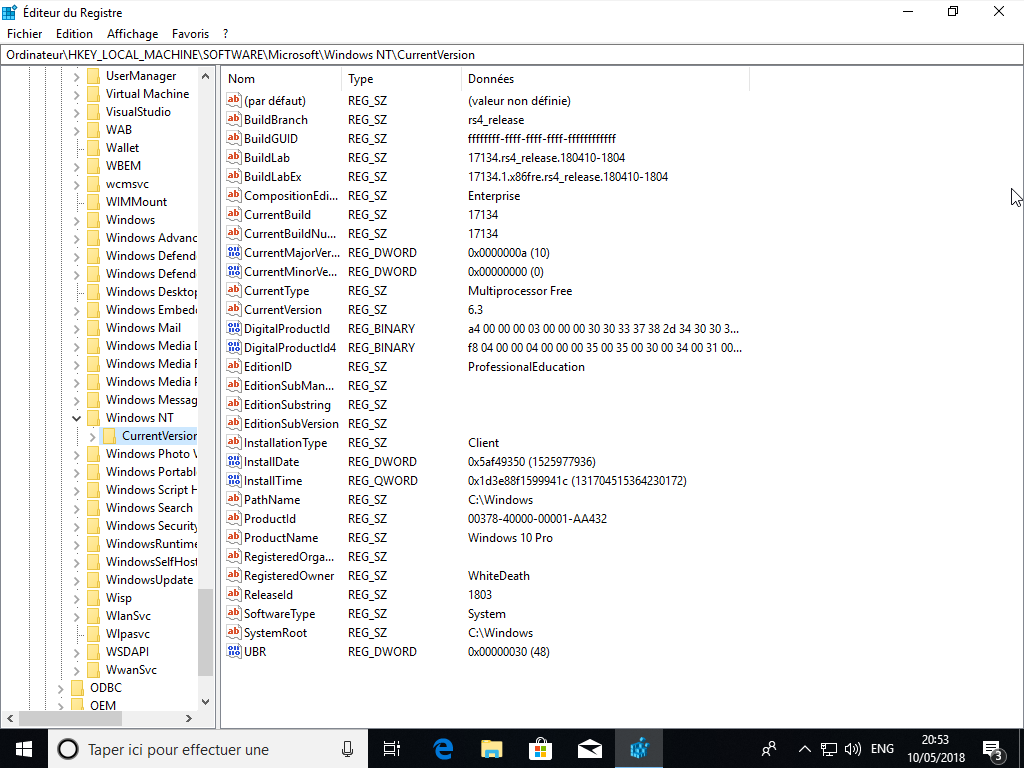Click the tree scrollbar up arrow
The height and width of the screenshot is (768, 1024).
(205, 76)
